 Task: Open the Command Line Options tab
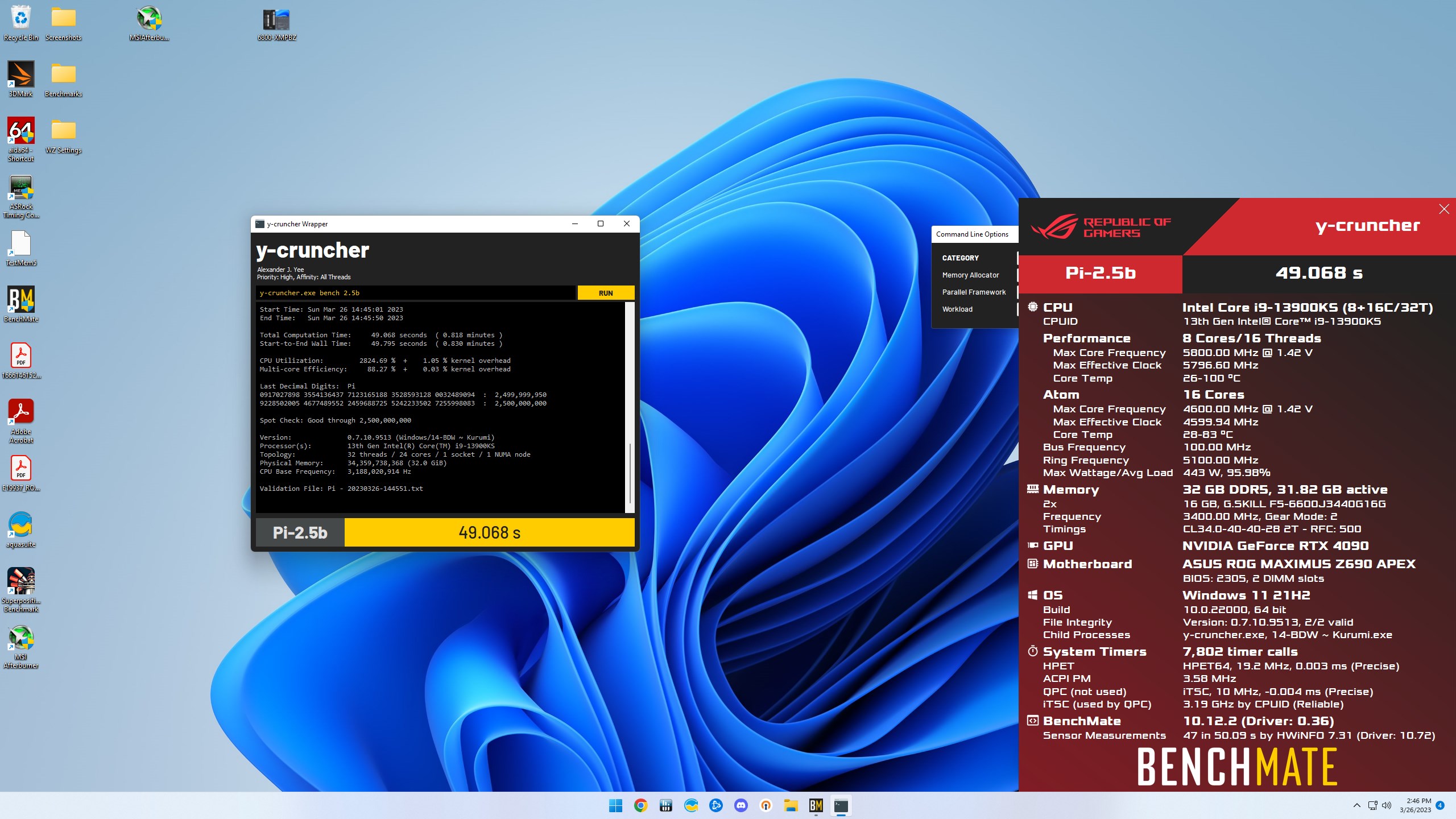972,234
